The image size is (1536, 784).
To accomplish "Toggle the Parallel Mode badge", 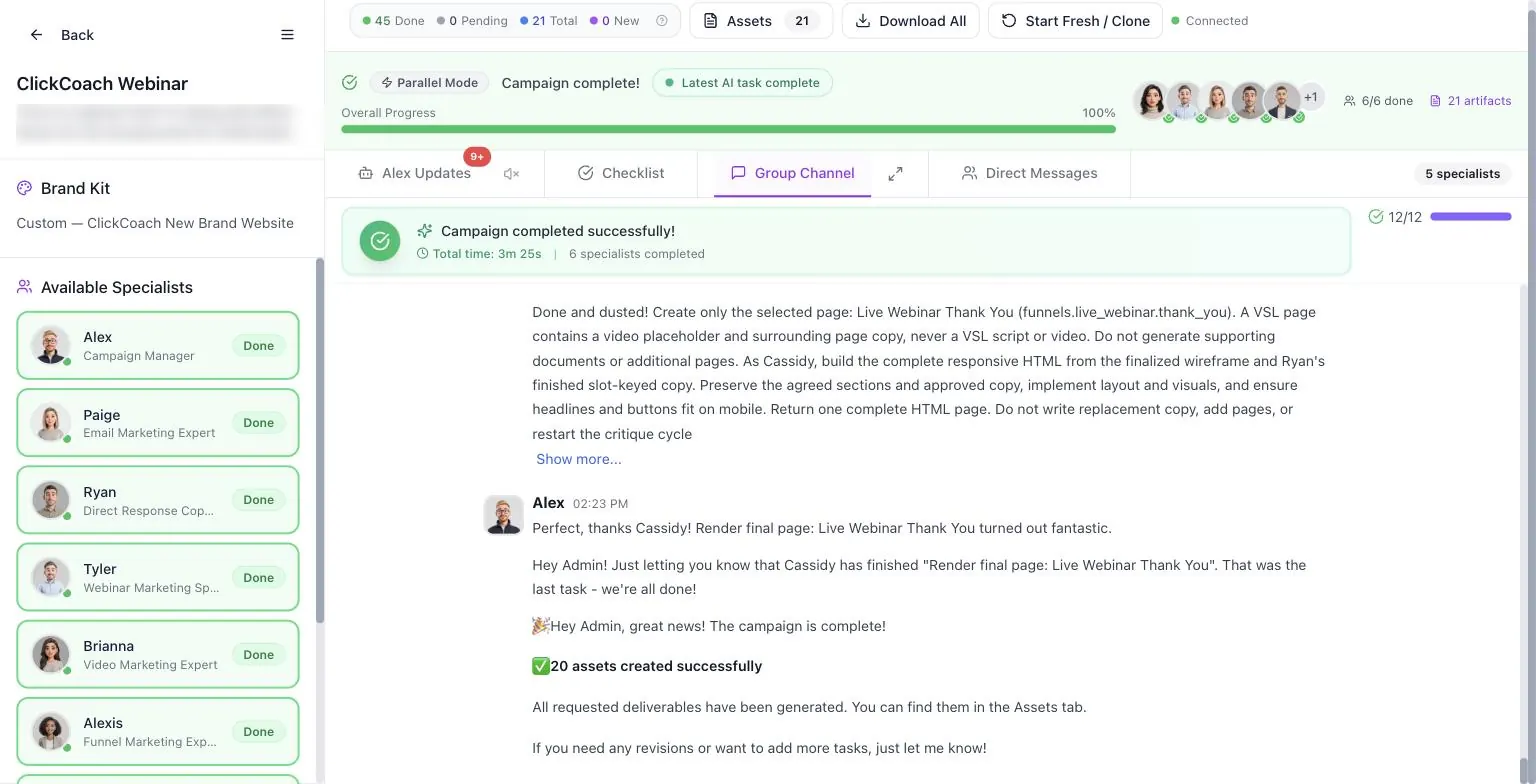I will click(429, 83).
